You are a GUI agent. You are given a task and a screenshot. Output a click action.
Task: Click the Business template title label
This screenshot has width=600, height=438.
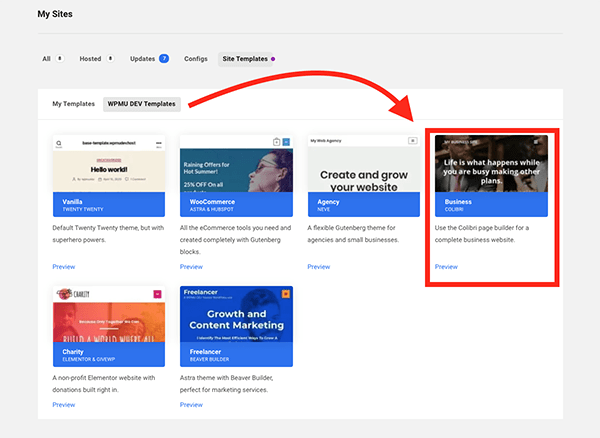[x=458, y=202]
